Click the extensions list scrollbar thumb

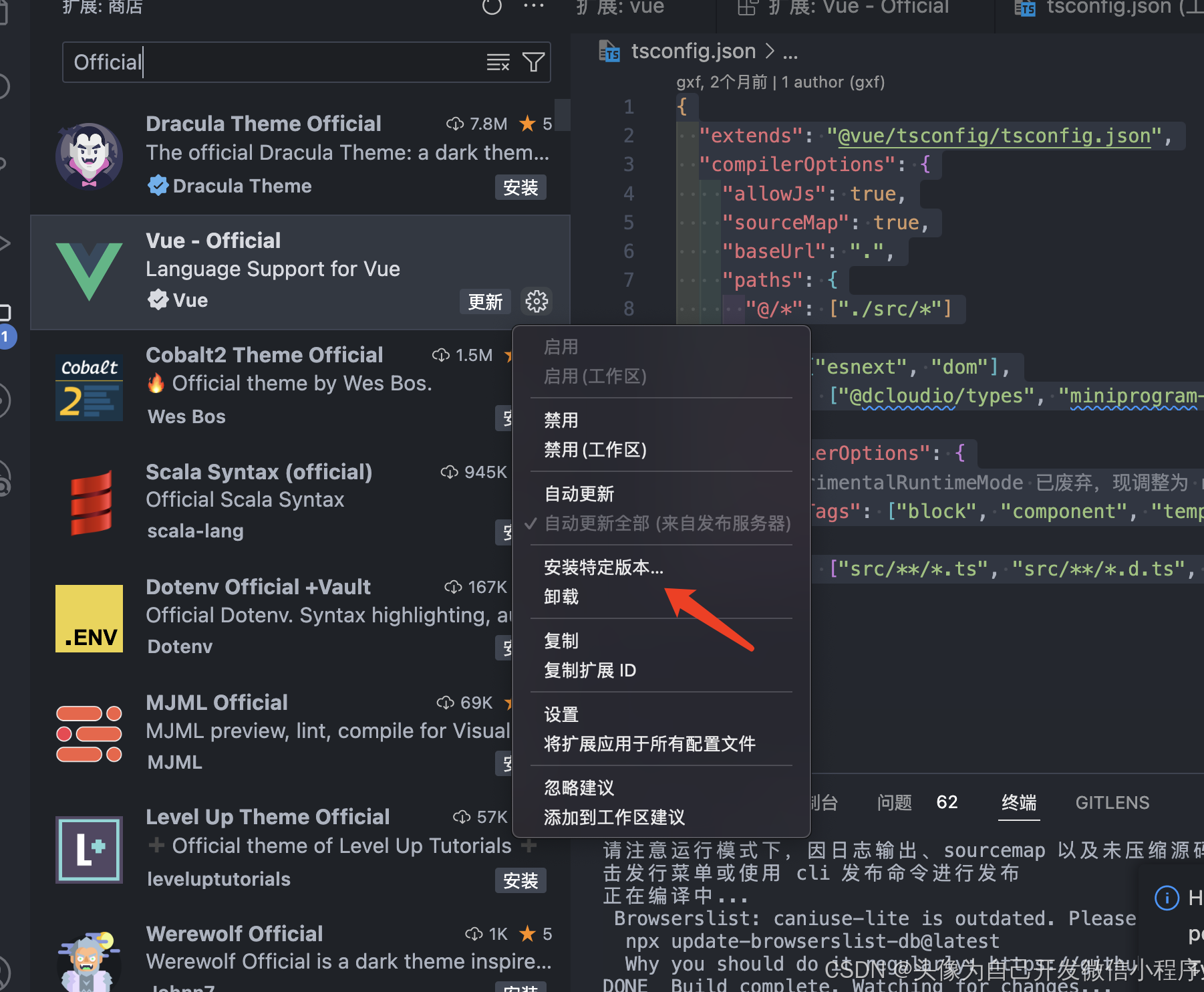[563, 114]
